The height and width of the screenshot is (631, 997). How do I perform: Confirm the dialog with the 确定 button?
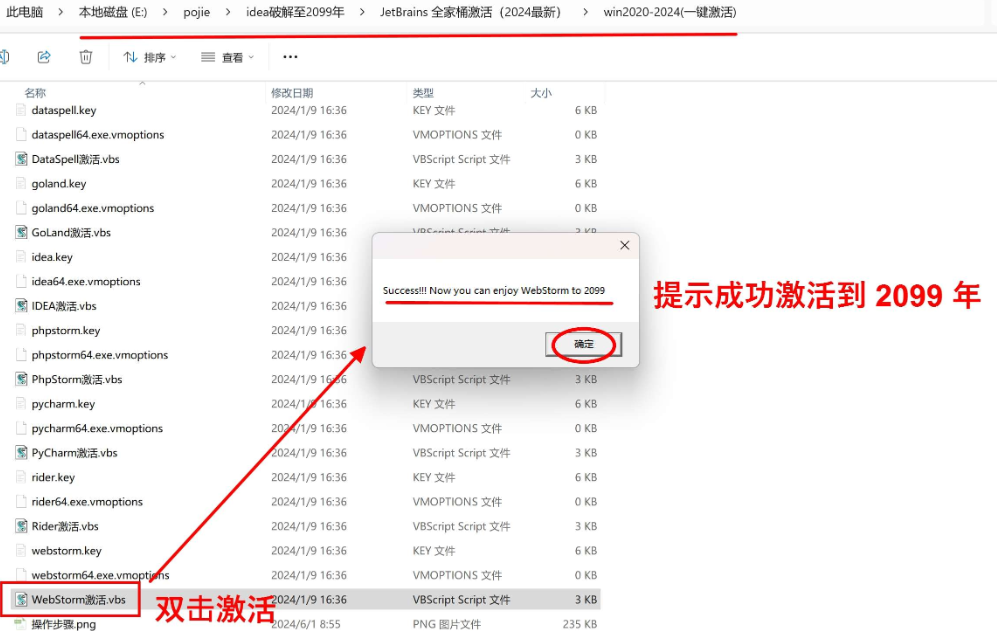point(583,344)
